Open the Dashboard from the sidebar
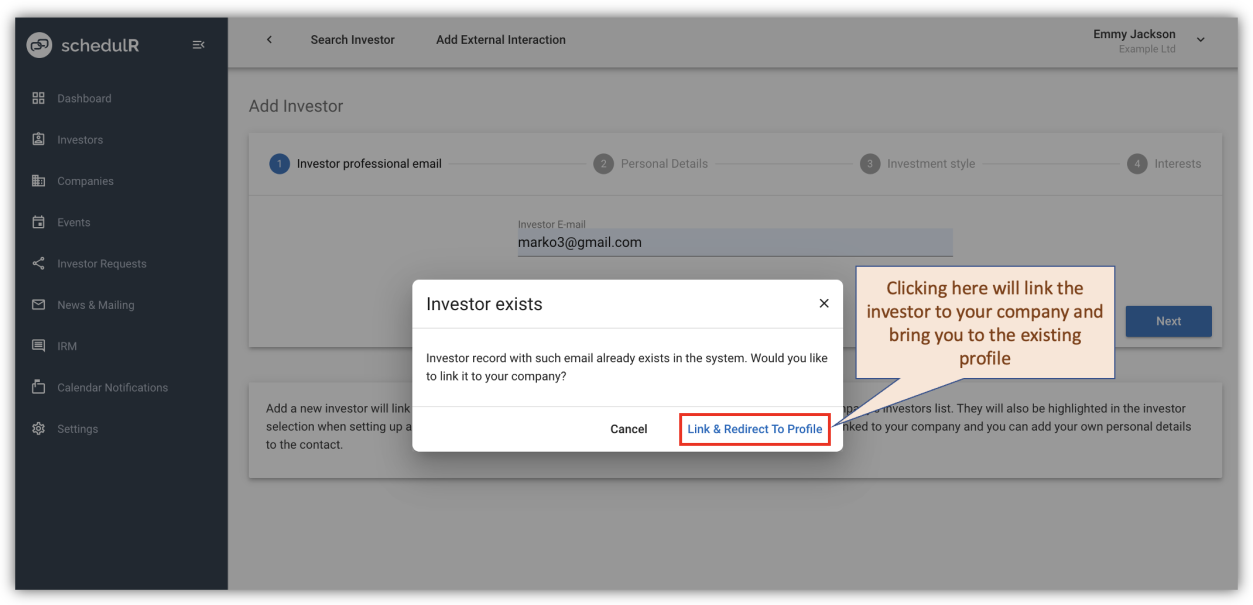 83,98
